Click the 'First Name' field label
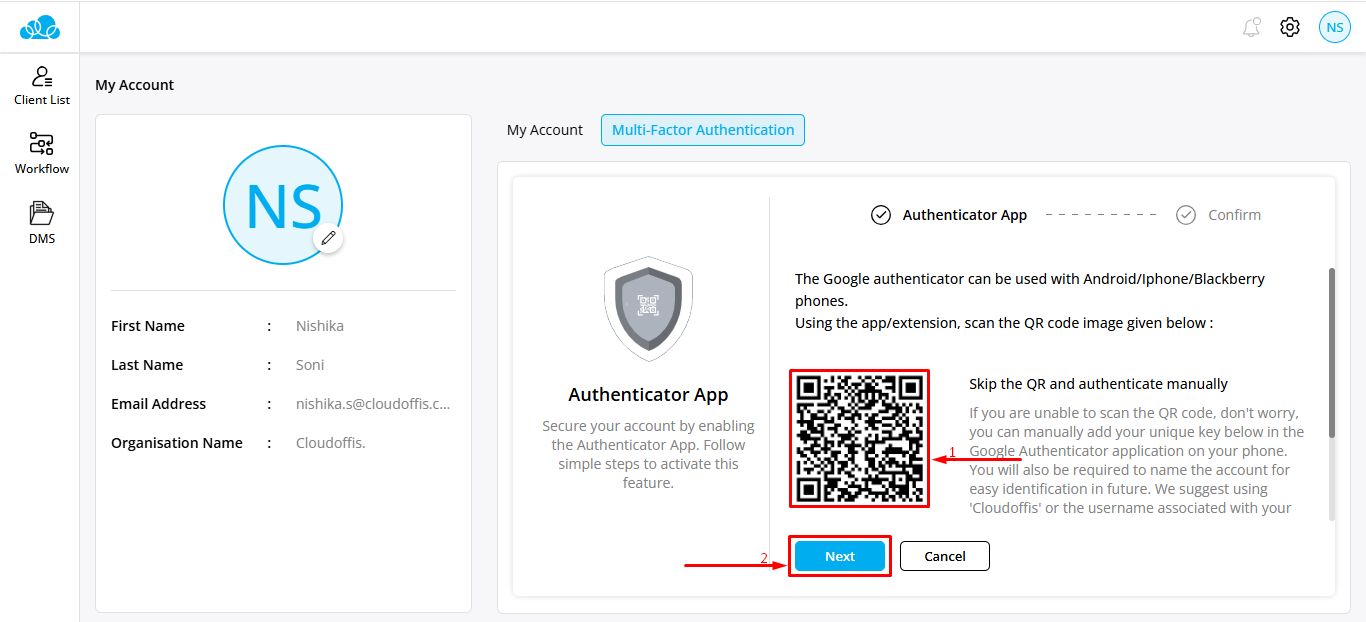1366x622 pixels. [x=148, y=326]
